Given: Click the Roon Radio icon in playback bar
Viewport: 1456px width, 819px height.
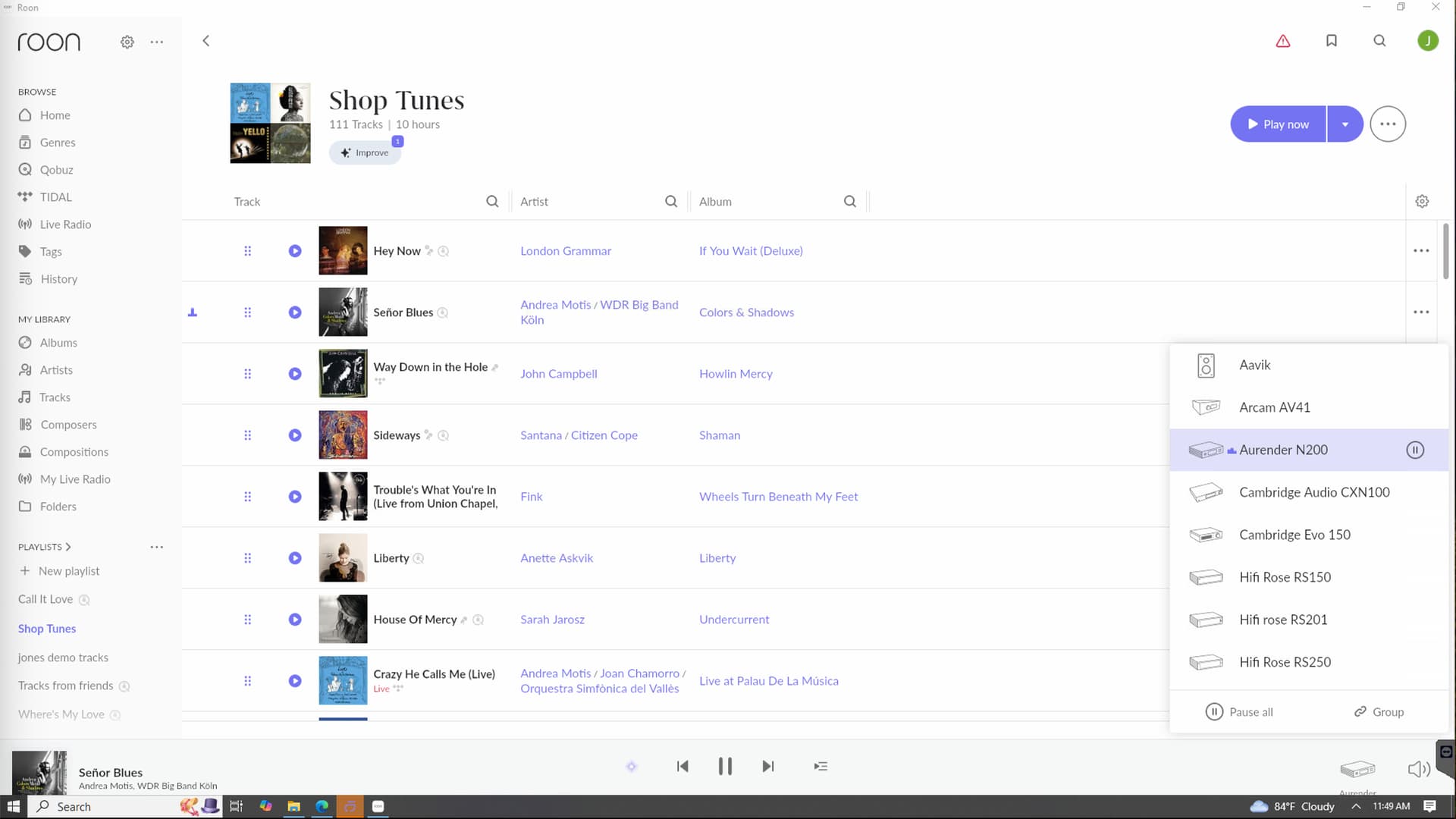Looking at the screenshot, I should click(631, 766).
